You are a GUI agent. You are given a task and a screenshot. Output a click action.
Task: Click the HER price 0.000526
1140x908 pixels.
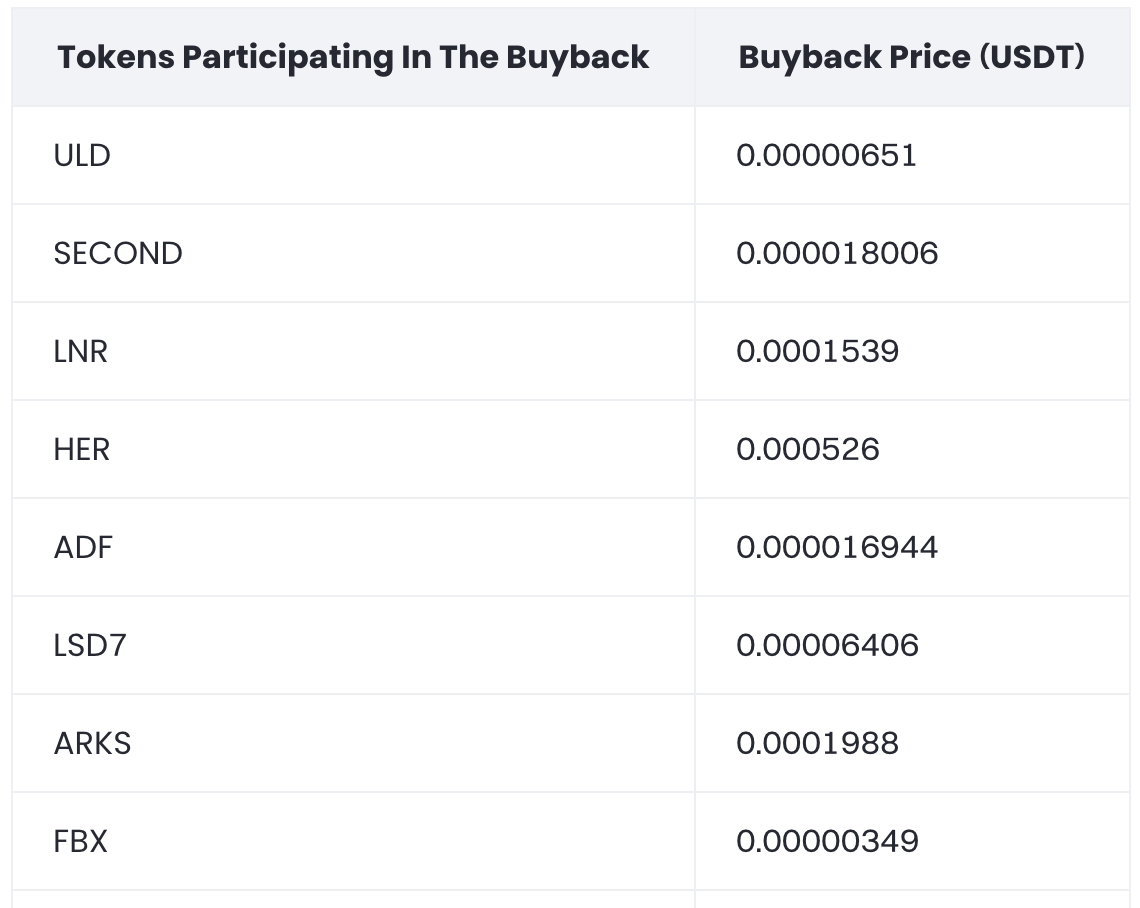[x=808, y=450]
